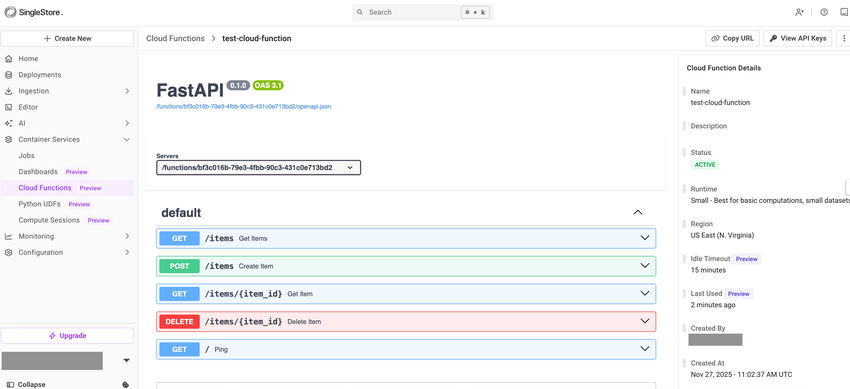Click the SingleStore logo
The height and width of the screenshot is (389, 850).
[x=34, y=12]
